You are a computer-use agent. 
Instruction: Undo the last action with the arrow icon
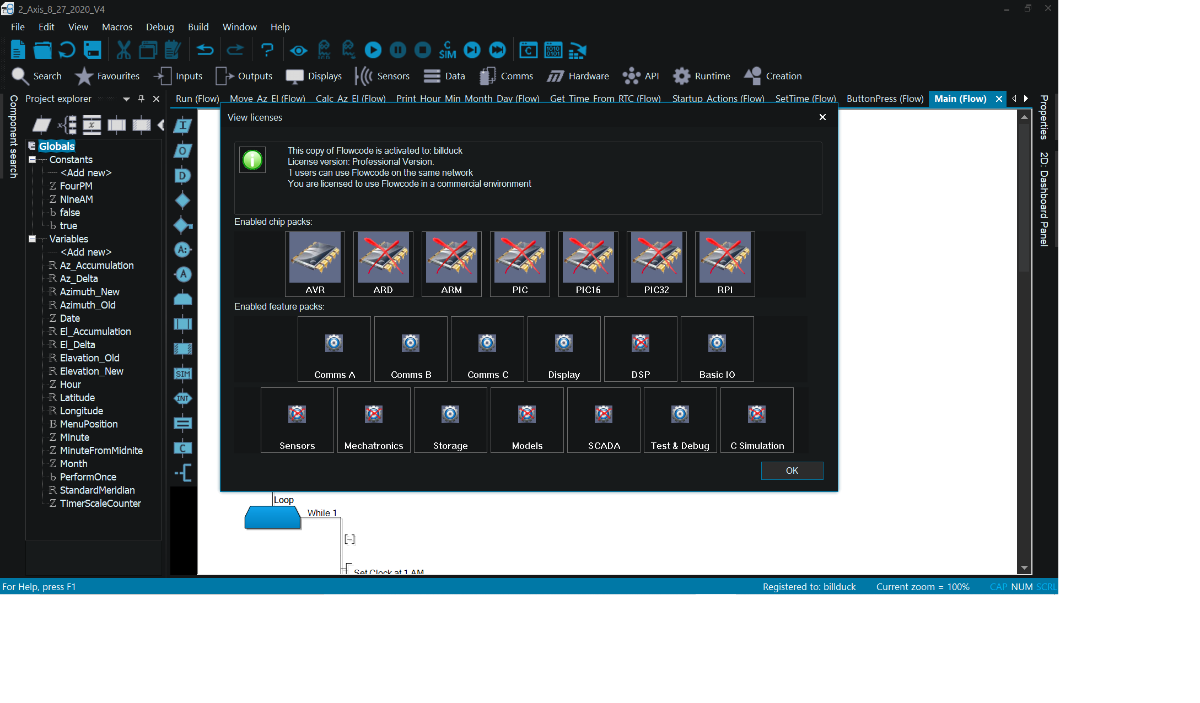point(205,50)
